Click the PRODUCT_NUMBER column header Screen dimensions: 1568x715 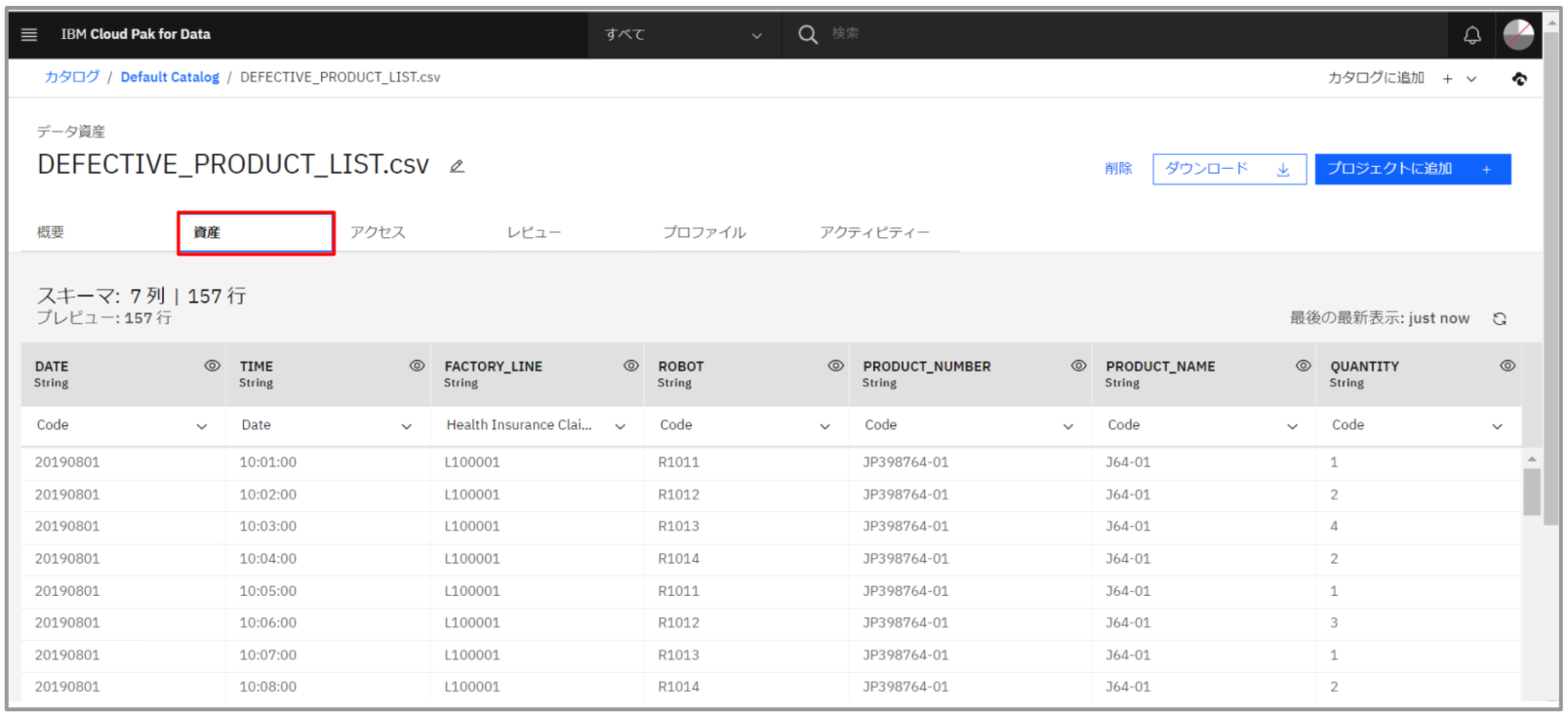tap(970, 374)
